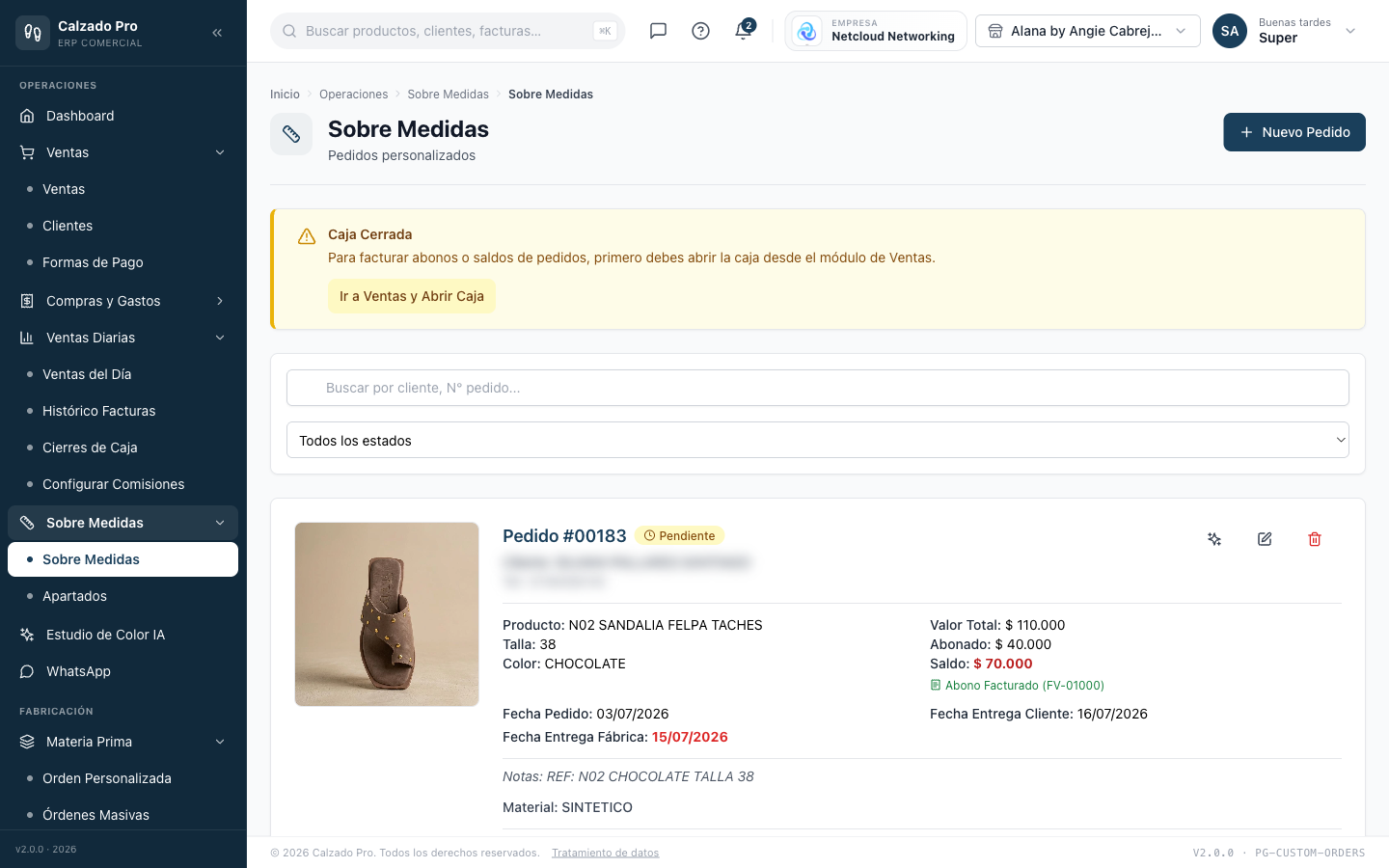Click the AI sparkle icon on Pedido #00183

(x=1214, y=539)
